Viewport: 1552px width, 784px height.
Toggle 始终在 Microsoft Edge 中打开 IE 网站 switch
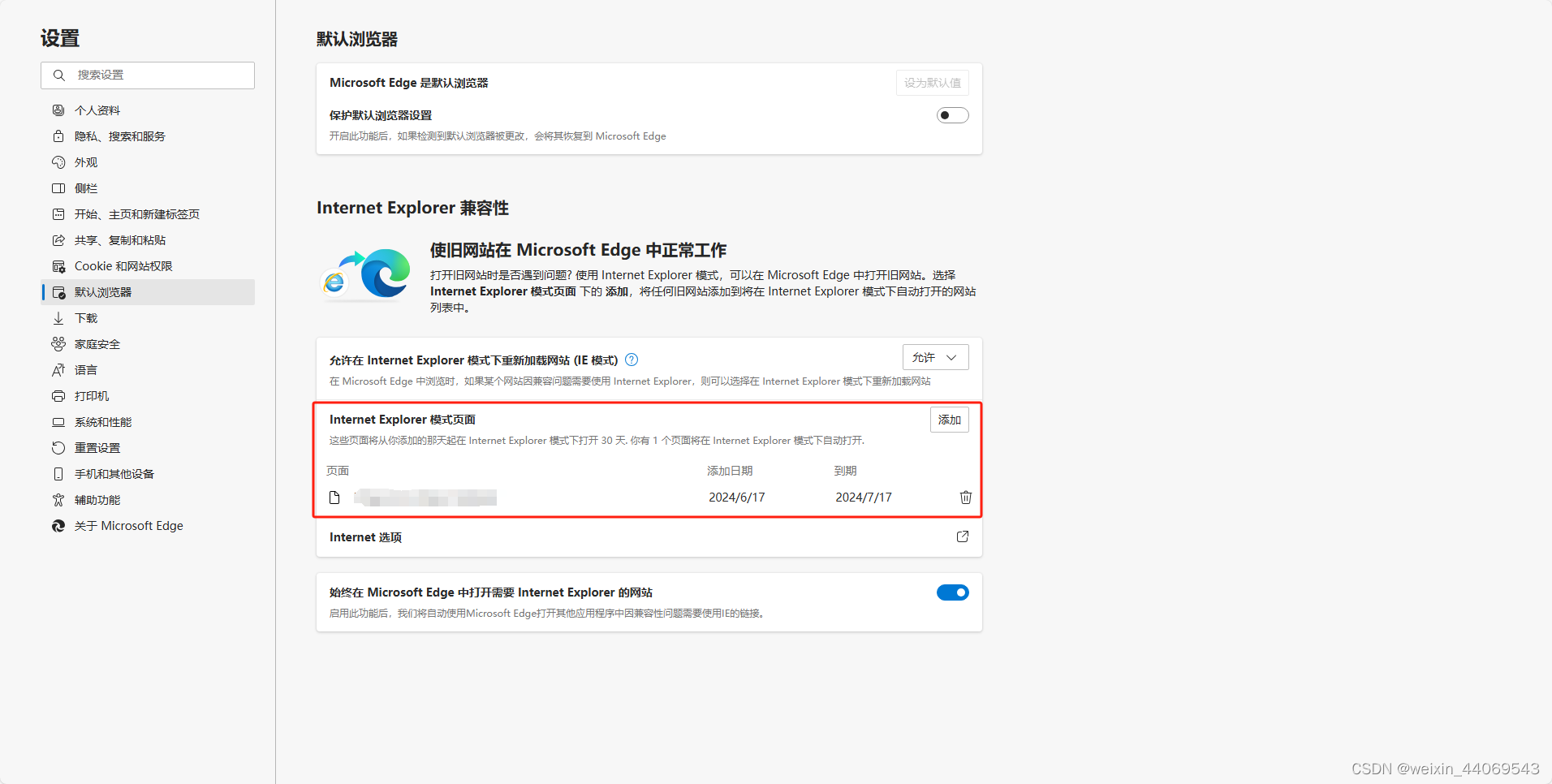(953, 592)
